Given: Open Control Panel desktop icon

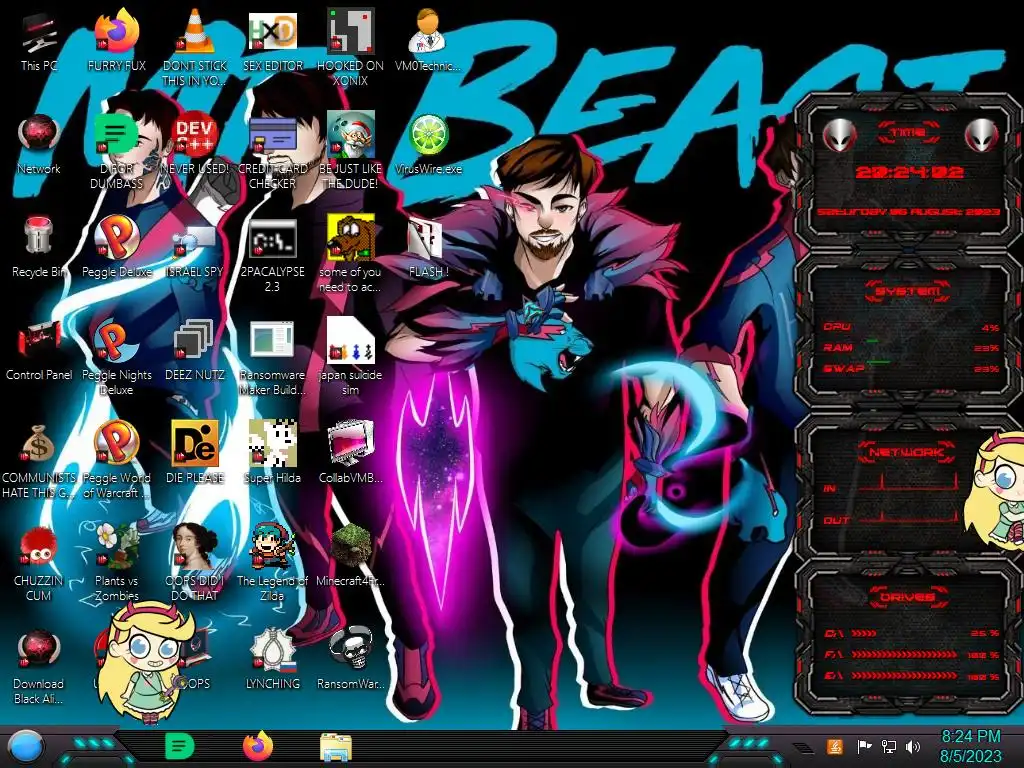Looking at the screenshot, I should 39,350.
